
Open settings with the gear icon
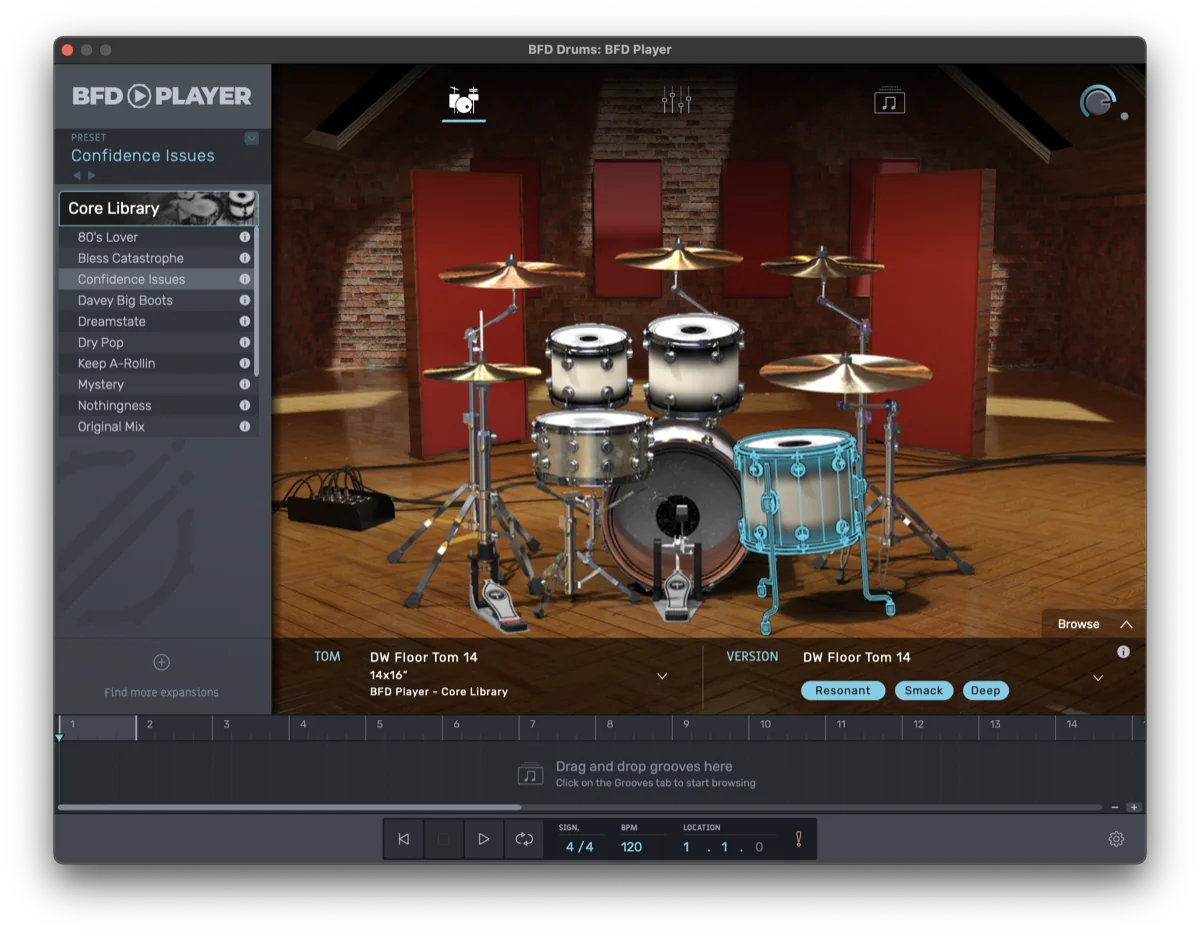(x=1116, y=839)
